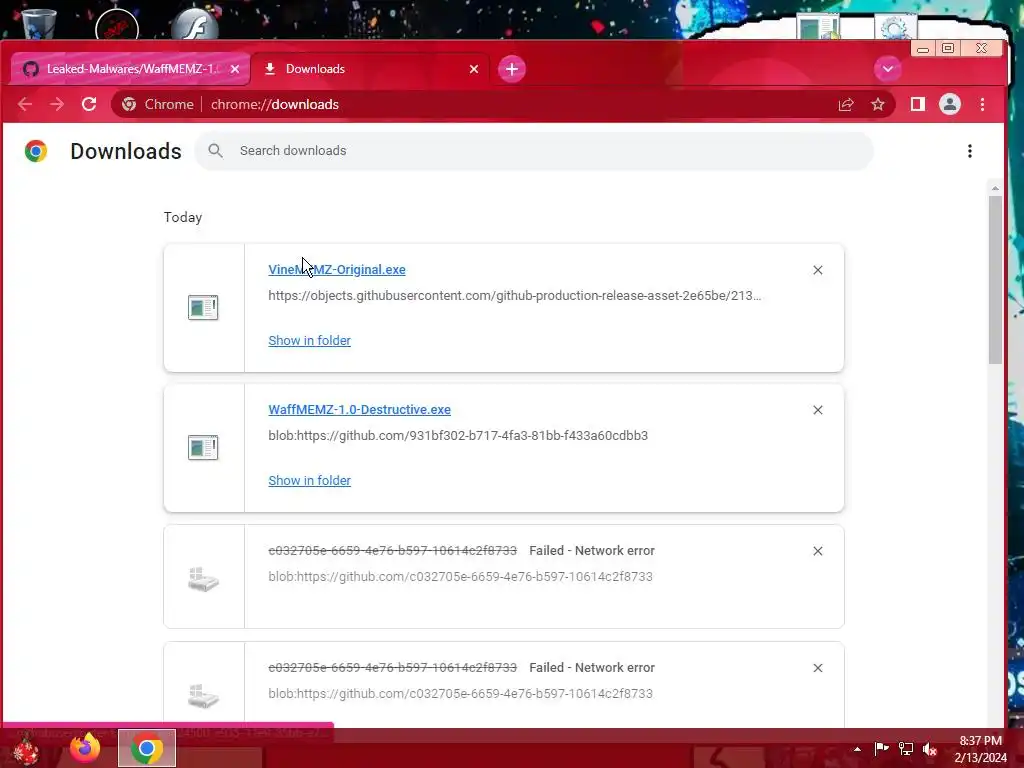Open Firefox from the taskbar
This screenshot has width=1024, height=768.
pos(85,748)
